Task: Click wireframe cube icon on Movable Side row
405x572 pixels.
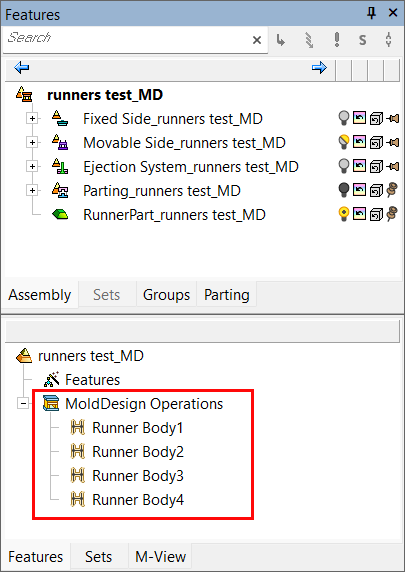Action: coord(376,143)
